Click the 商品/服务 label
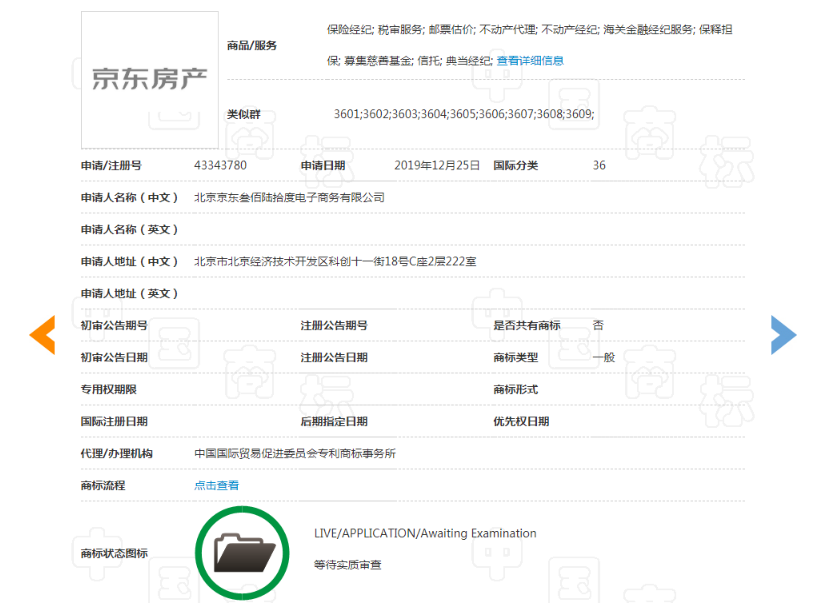 252,45
